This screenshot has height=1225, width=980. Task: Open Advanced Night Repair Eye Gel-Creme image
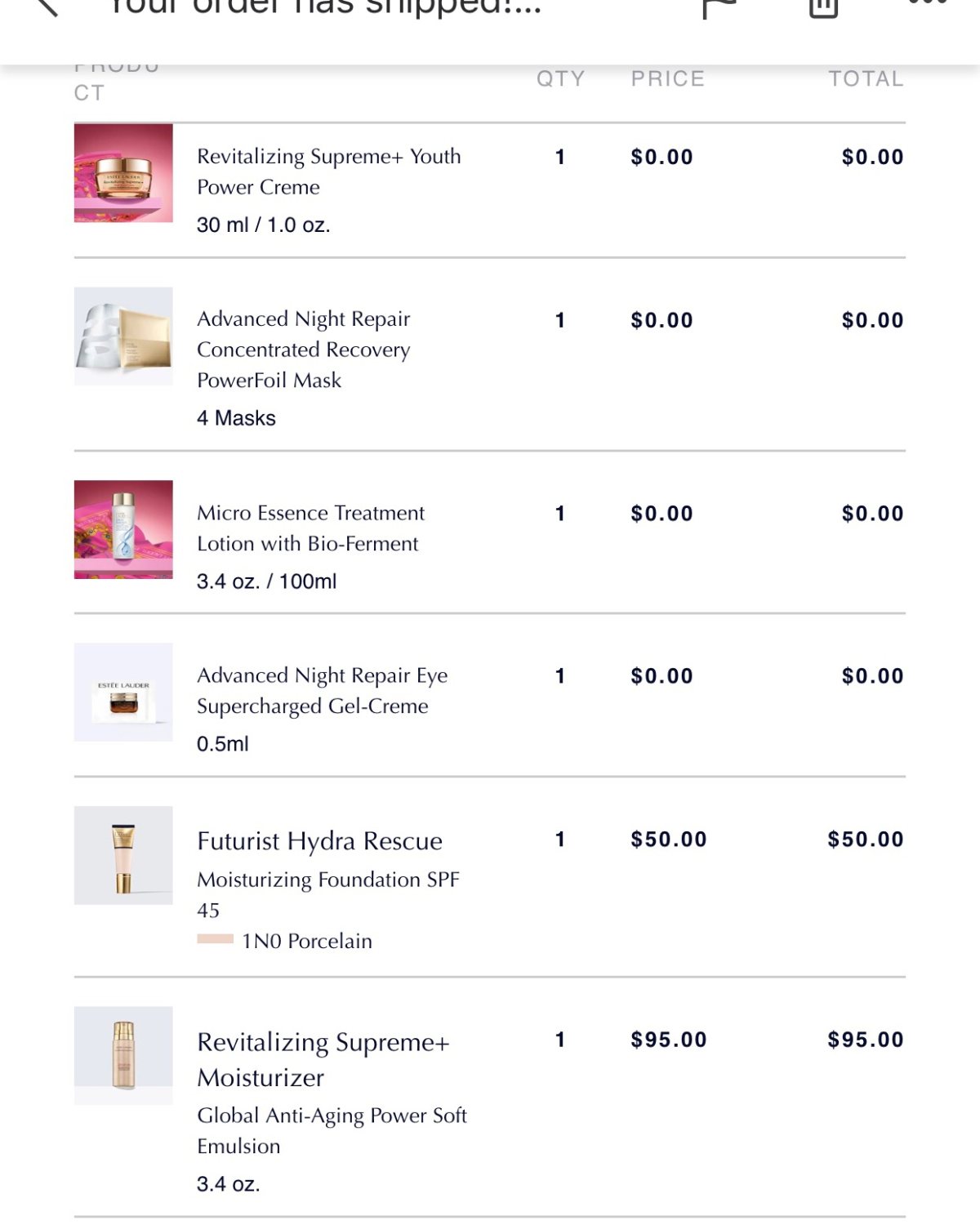coord(123,692)
